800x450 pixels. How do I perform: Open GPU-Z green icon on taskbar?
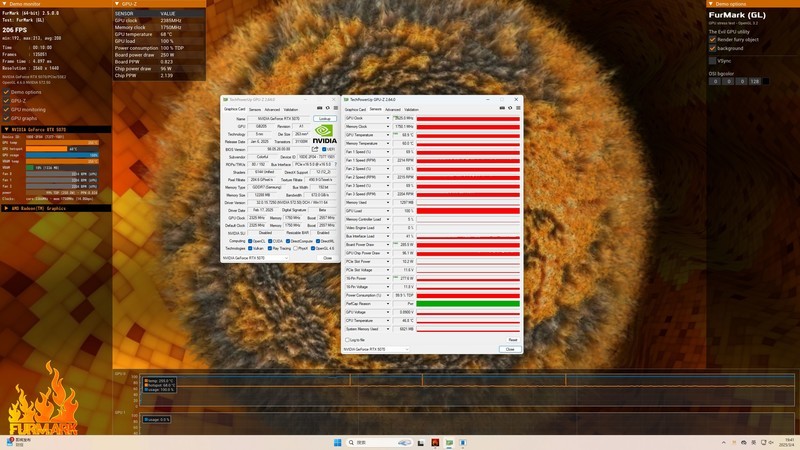[x=449, y=442]
